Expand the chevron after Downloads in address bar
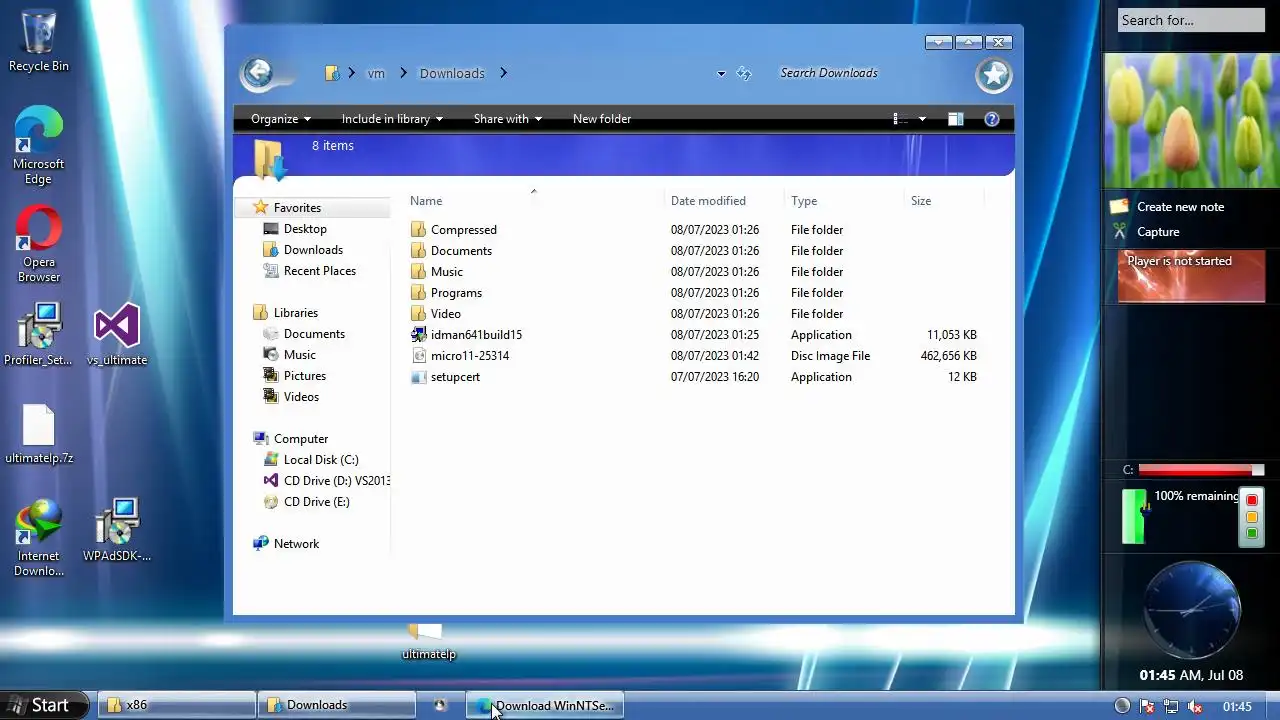Image resolution: width=1280 pixels, height=720 pixels. 504,73
